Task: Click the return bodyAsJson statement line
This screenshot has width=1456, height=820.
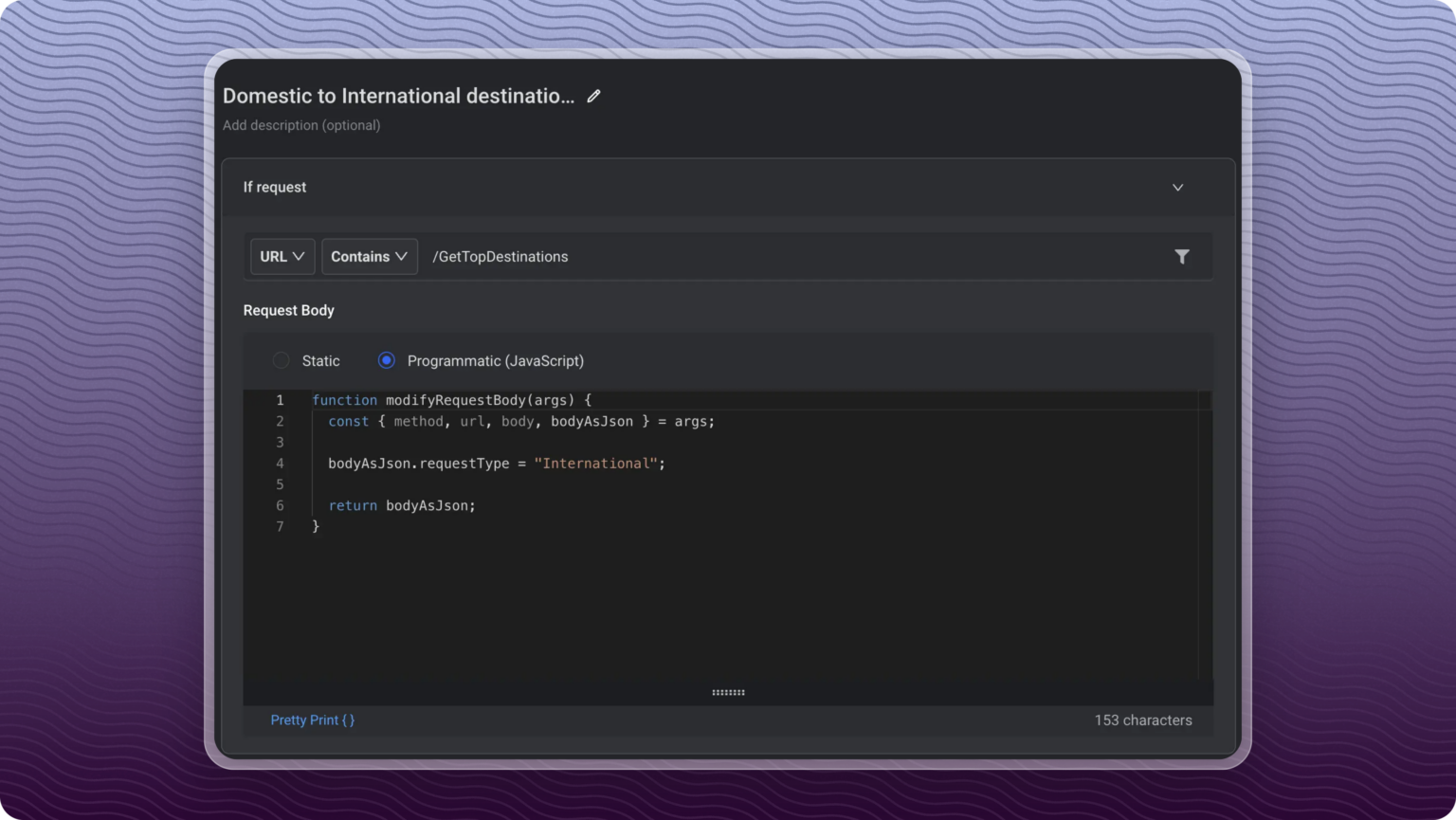Action: click(x=401, y=505)
